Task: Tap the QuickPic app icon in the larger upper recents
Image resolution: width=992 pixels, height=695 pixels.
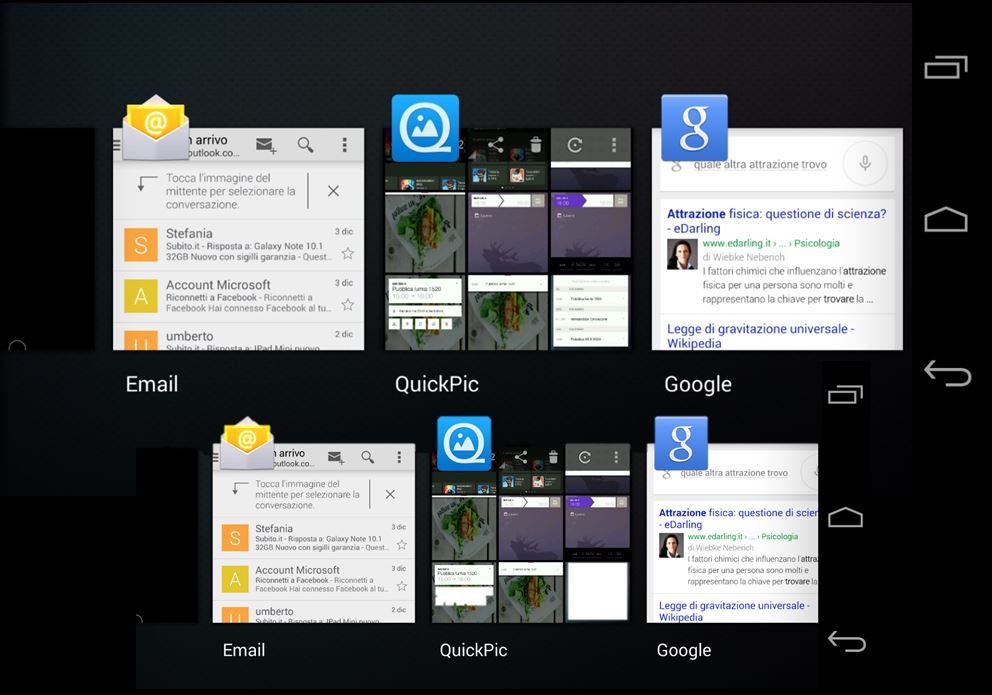Action: point(425,128)
